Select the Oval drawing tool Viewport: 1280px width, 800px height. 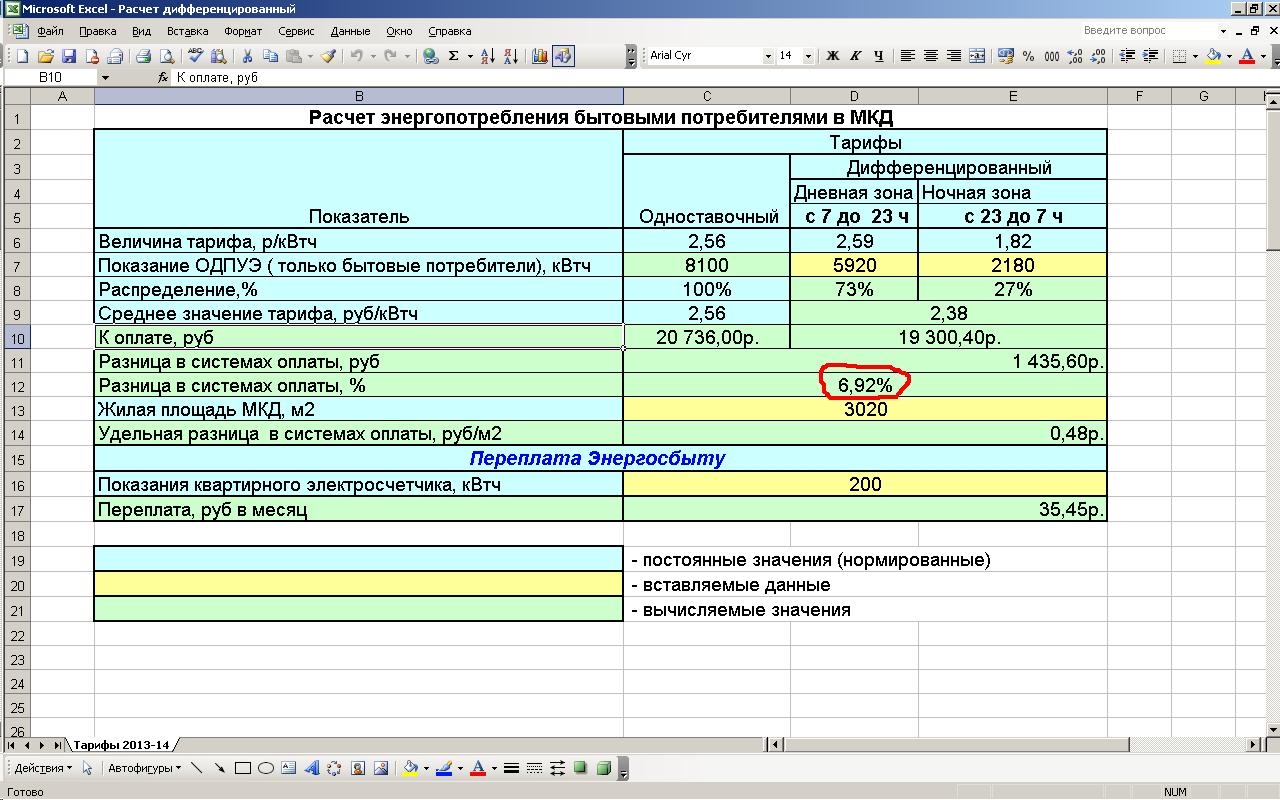tap(266, 768)
